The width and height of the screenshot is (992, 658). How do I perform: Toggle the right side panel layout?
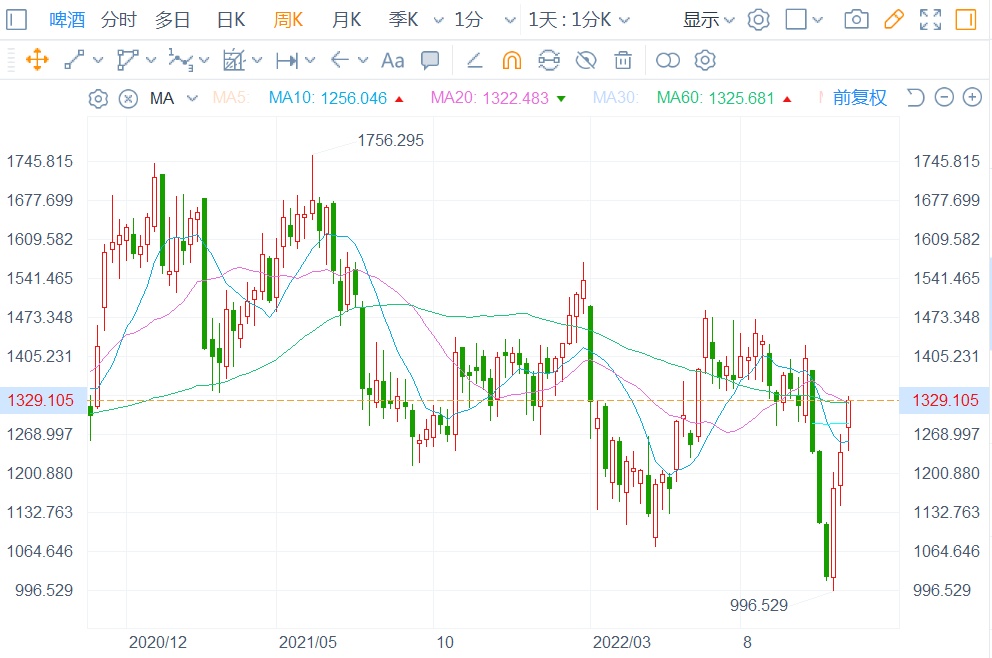(x=966, y=19)
